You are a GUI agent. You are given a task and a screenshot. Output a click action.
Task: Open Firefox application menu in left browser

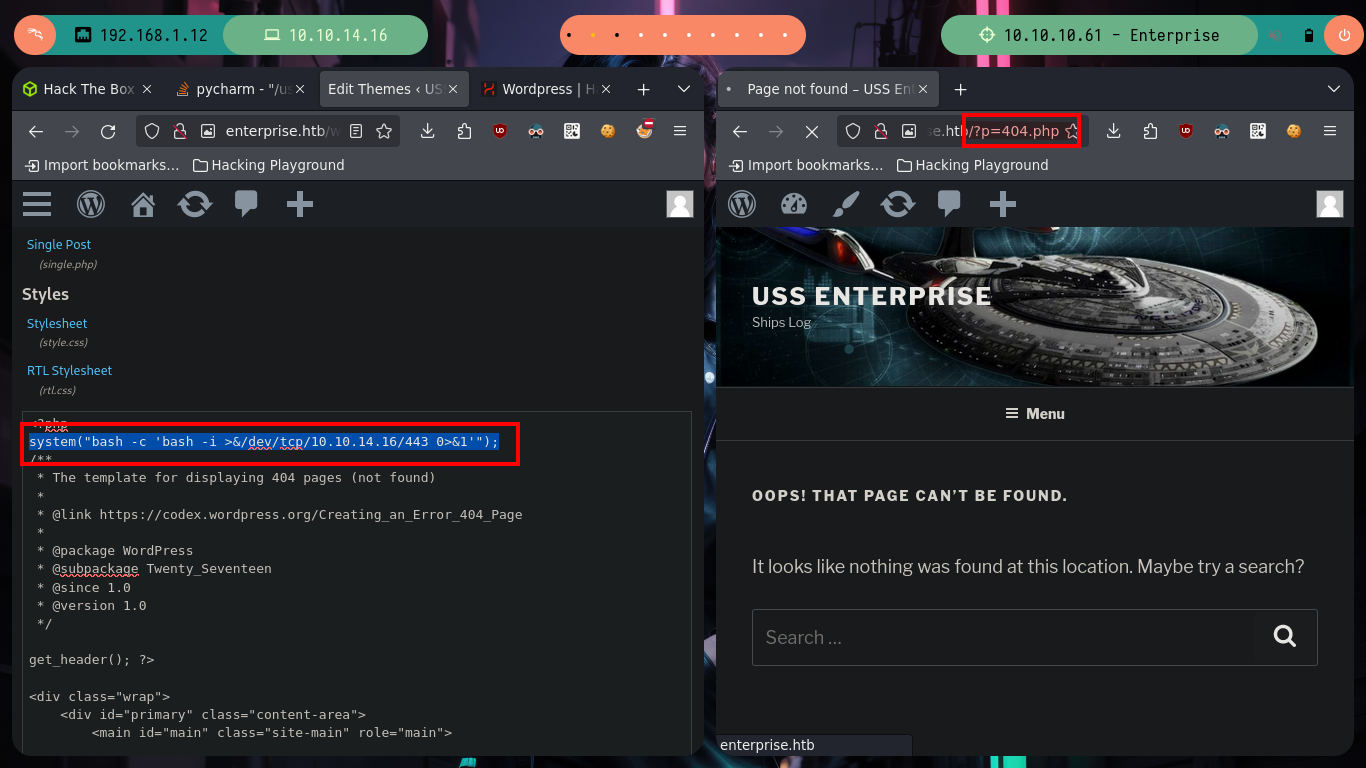[x=680, y=131]
